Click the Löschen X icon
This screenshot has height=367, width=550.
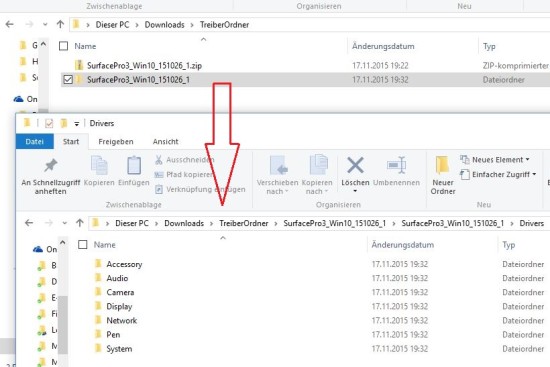pyautogui.click(x=355, y=165)
